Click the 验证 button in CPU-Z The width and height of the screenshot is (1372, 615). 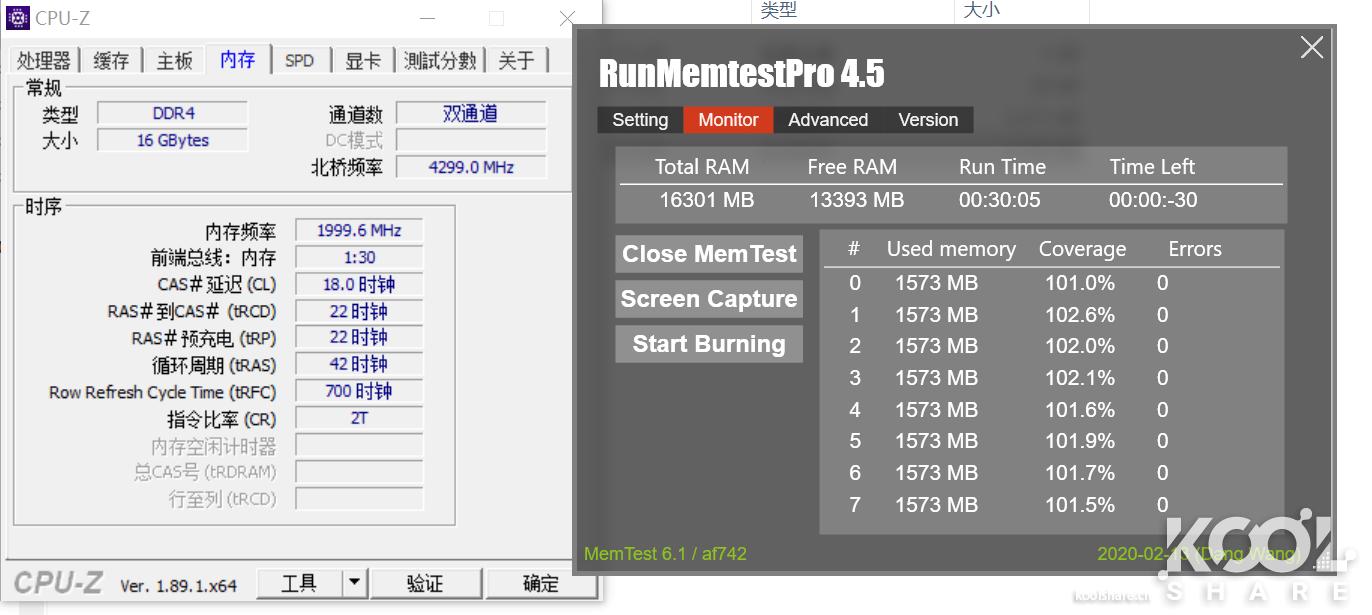coord(426,583)
